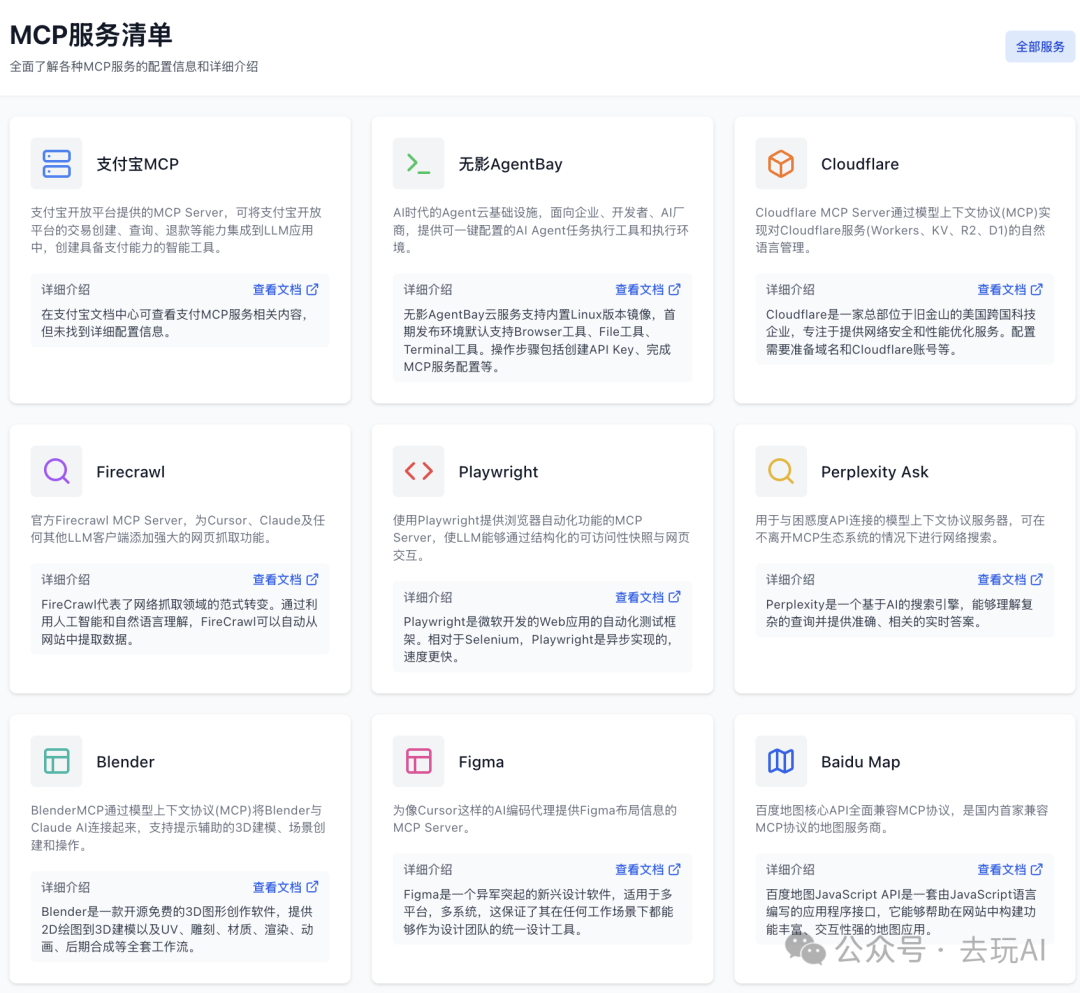Select the Firecrawl card title

(131, 472)
